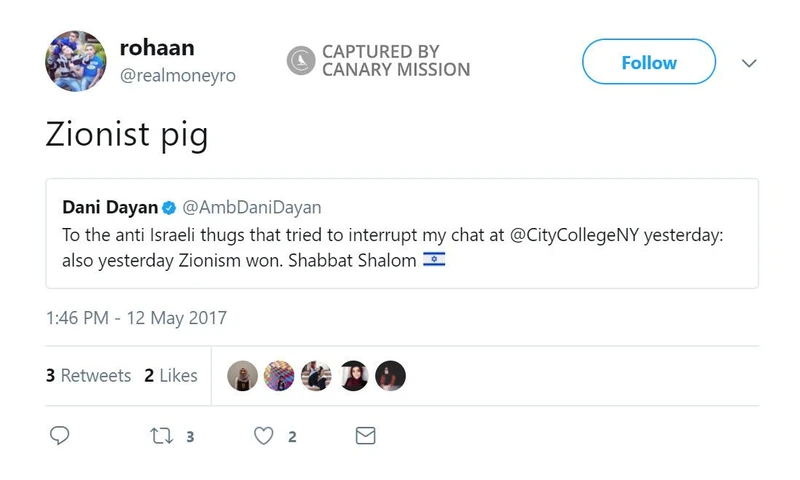Screen dimensions: 800x480
Task: View the 3 Retweets list
Action: pyautogui.click(x=88, y=376)
